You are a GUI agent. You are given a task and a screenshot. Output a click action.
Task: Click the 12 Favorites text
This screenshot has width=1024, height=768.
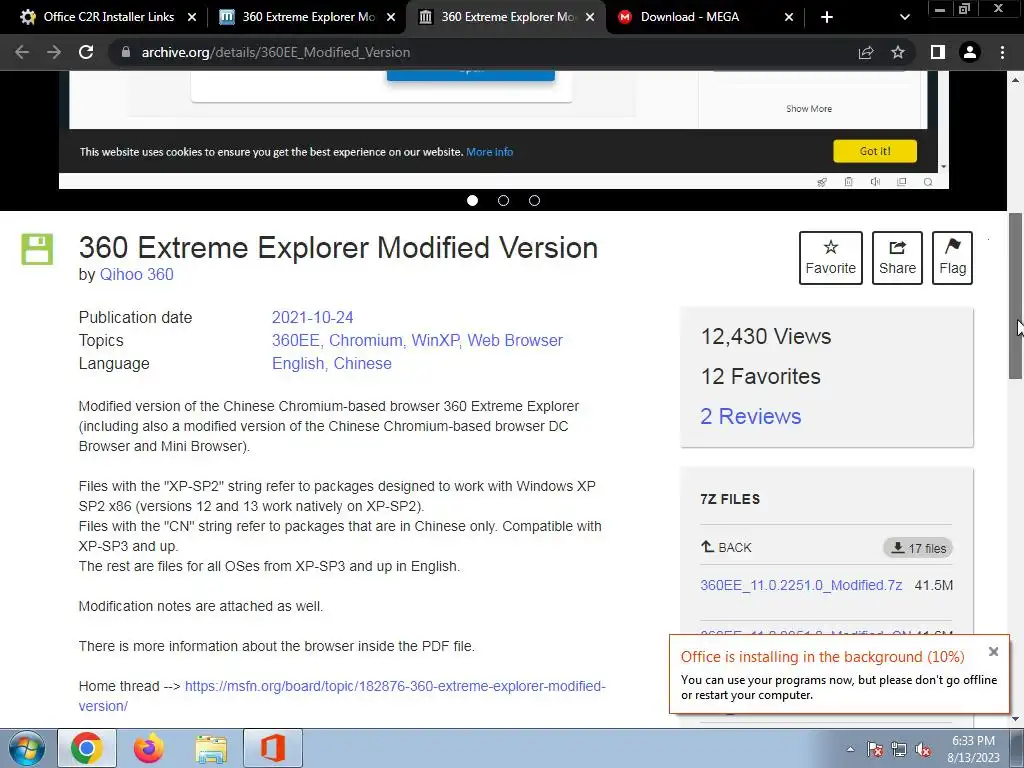pyautogui.click(x=760, y=376)
